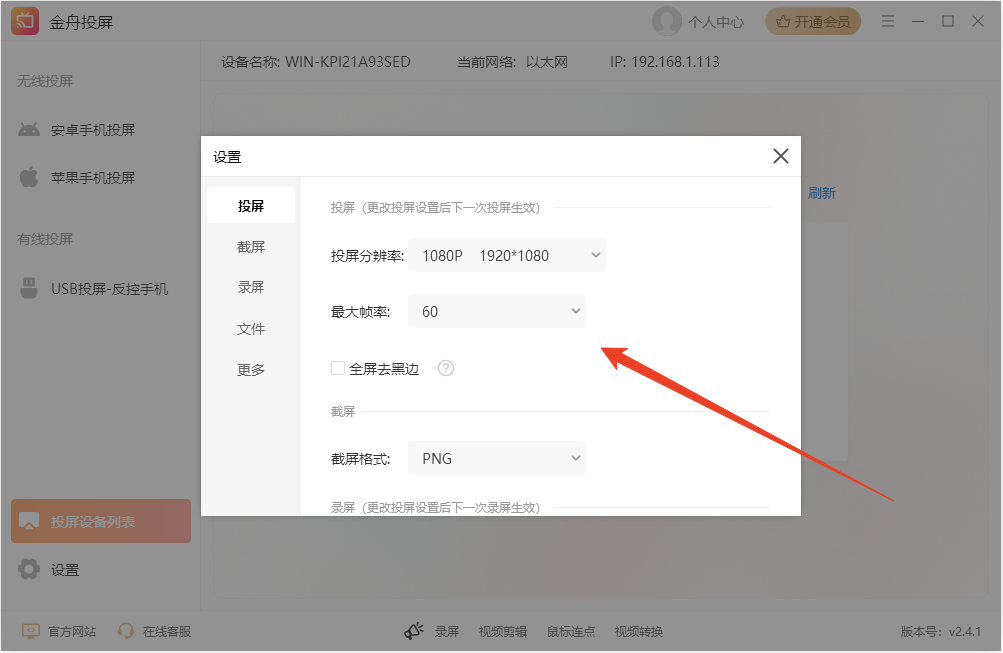The image size is (1003, 653).
Task: Enable 全屏去黑边 option
Action: (x=338, y=367)
